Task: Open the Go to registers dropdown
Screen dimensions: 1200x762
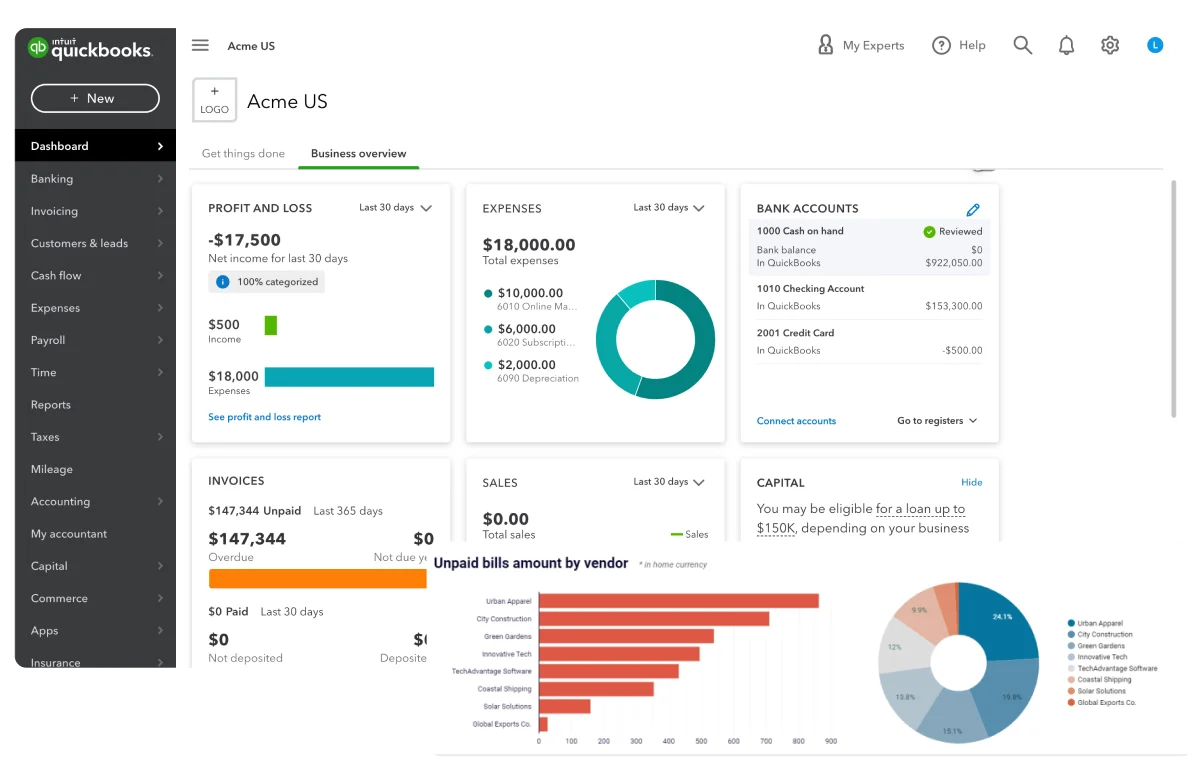Action: (937, 421)
